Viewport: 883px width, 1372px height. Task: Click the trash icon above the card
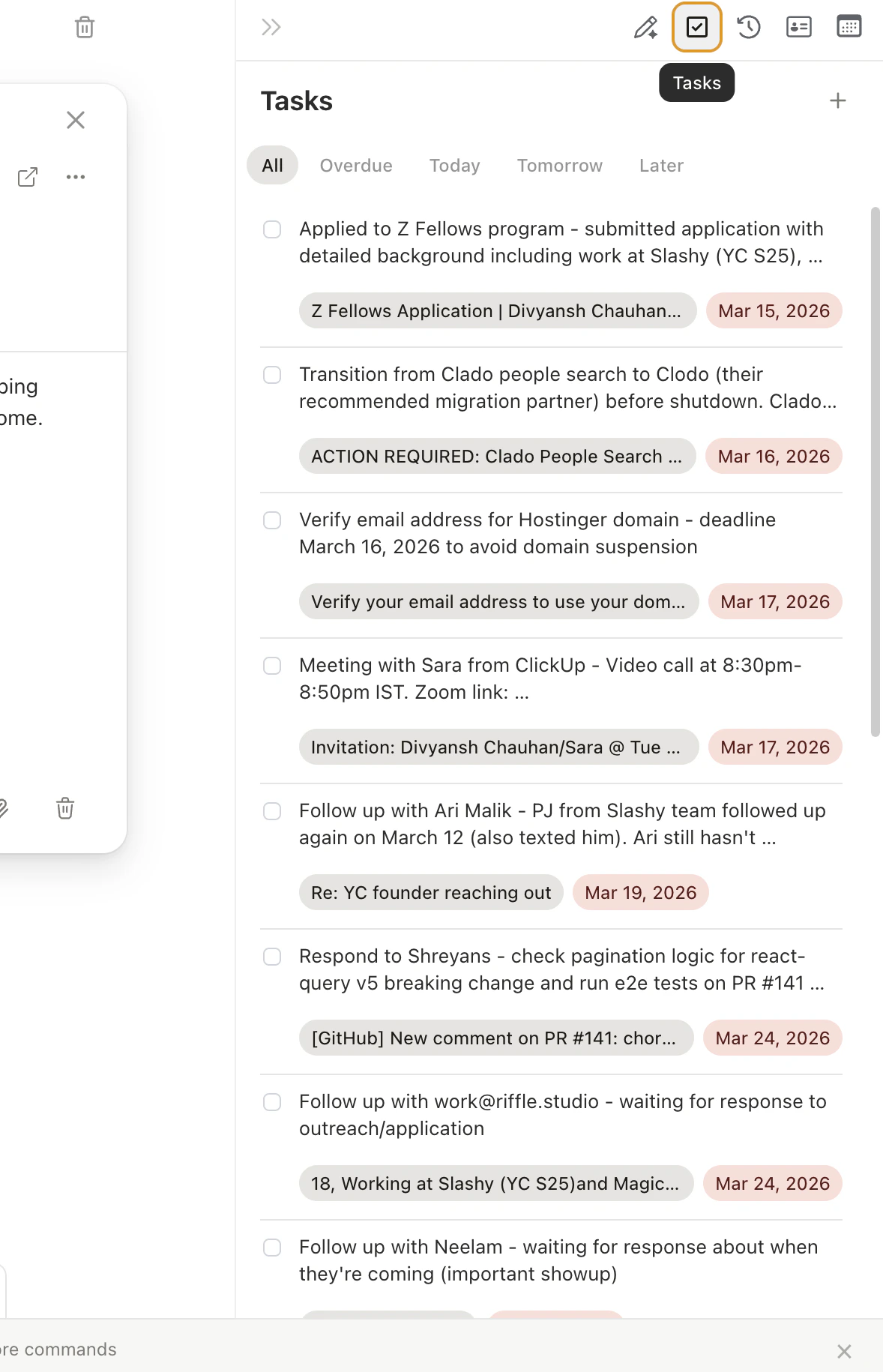(x=85, y=27)
